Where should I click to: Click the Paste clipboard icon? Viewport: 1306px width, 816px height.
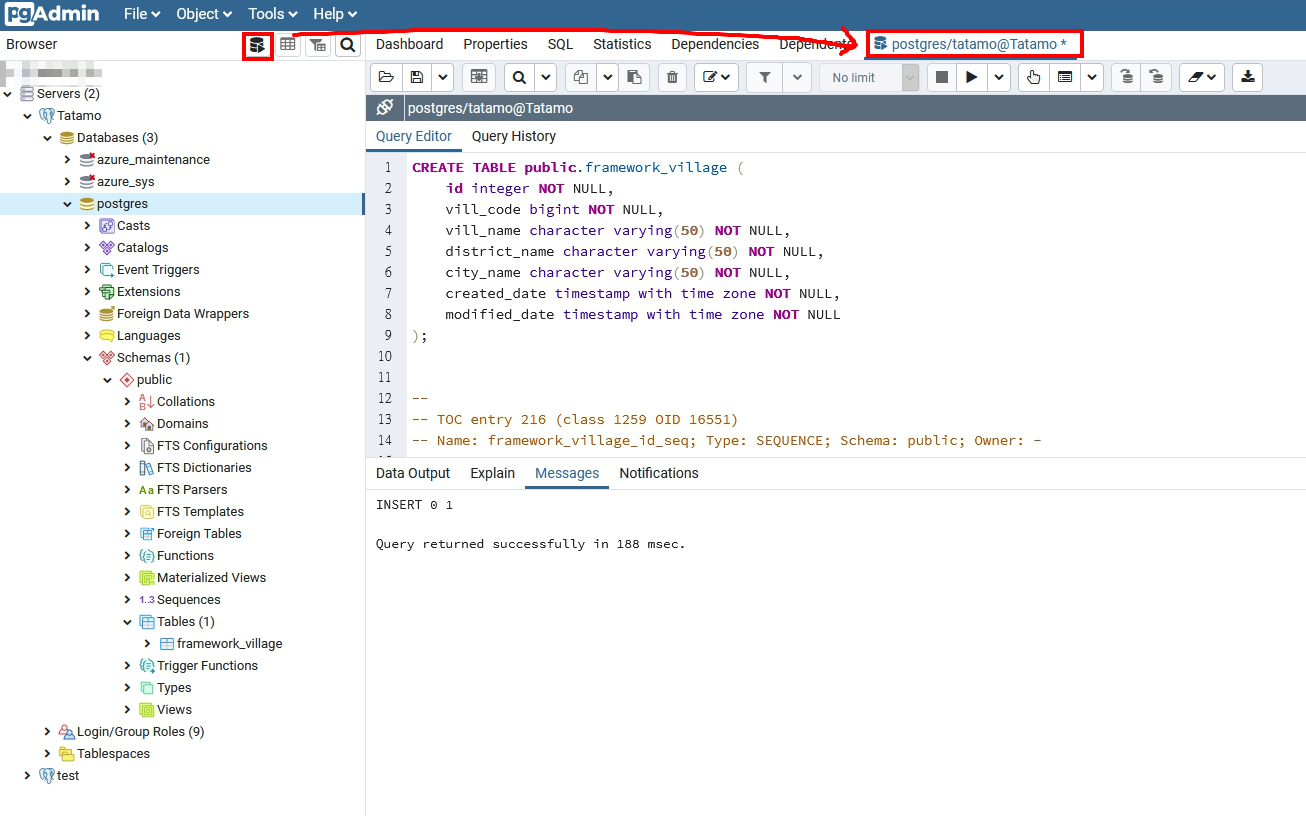[x=634, y=77]
